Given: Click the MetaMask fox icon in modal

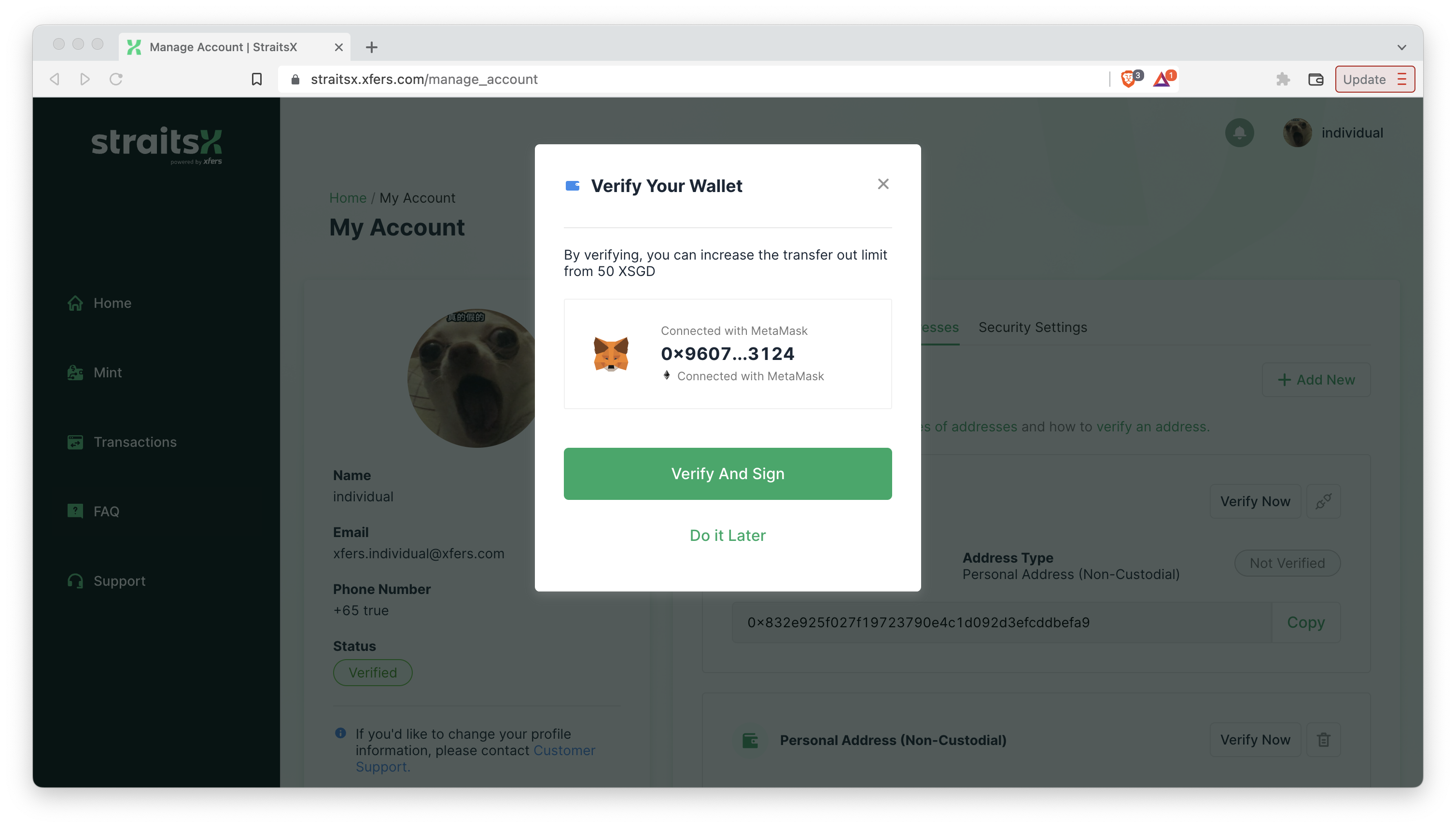Looking at the screenshot, I should pos(612,353).
